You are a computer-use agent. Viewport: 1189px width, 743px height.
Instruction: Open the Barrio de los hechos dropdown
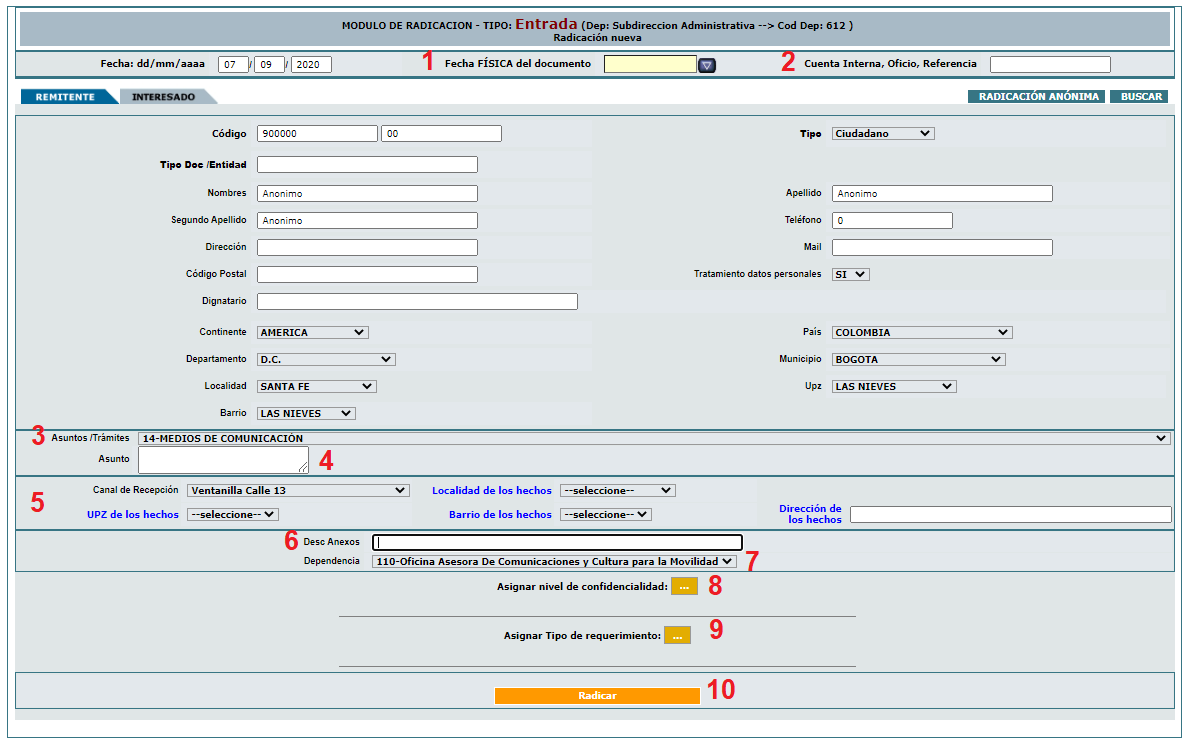(x=605, y=514)
